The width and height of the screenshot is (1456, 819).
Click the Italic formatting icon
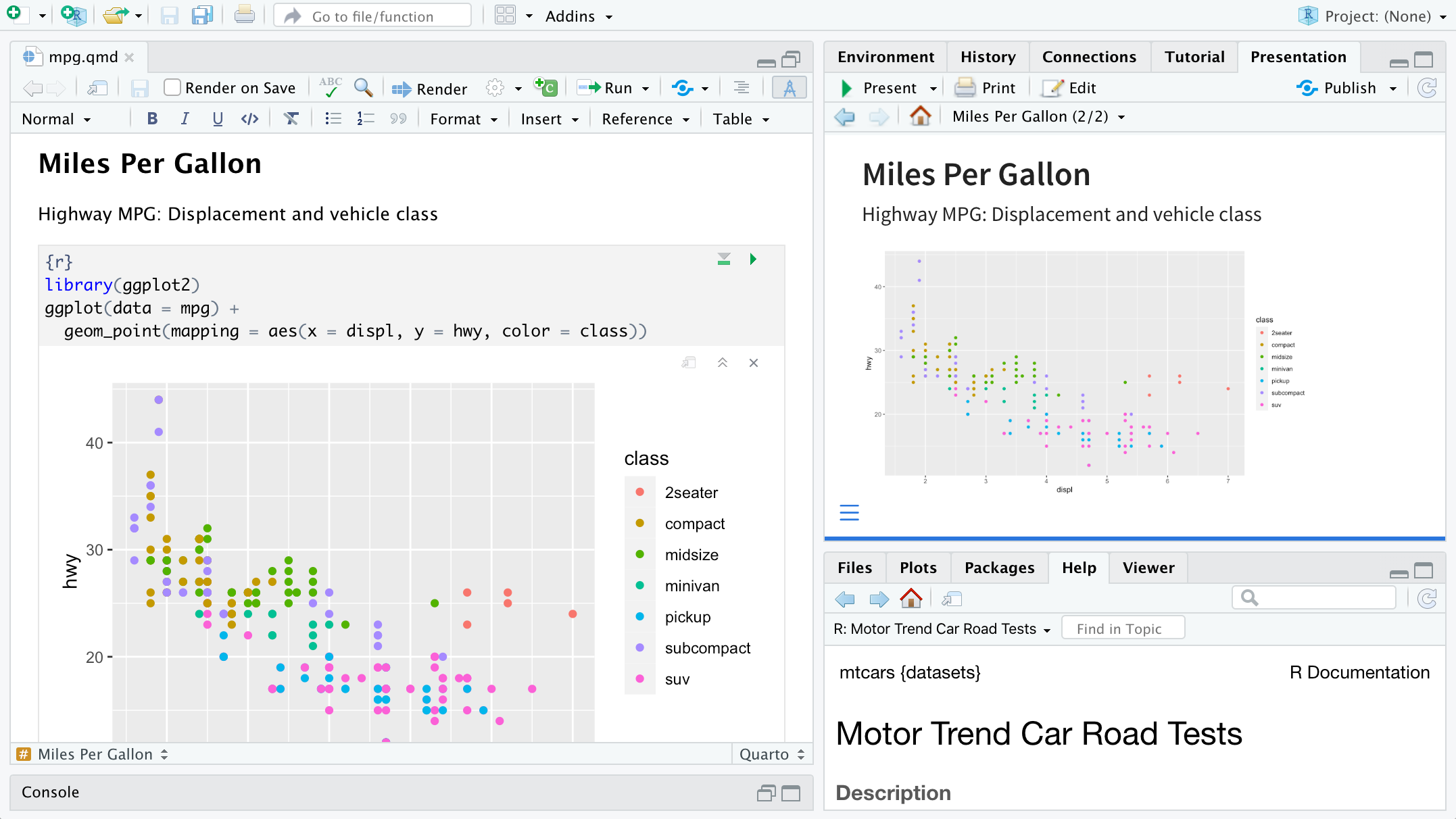(185, 119)
